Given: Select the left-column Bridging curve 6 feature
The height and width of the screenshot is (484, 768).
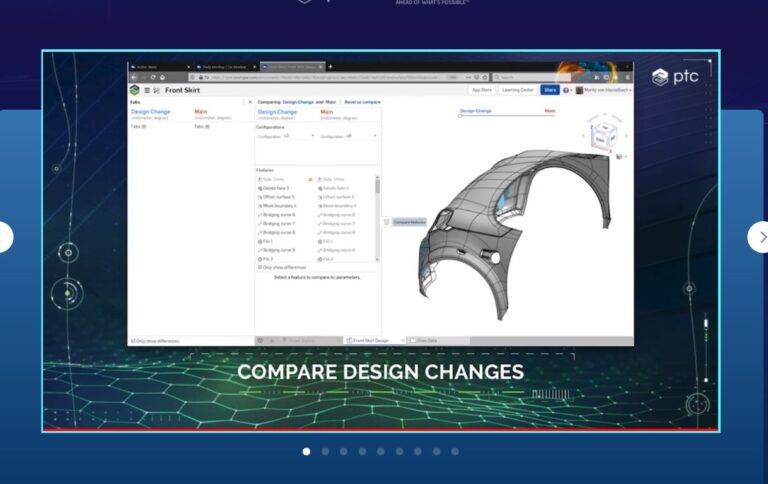Looking at the screenshot, I should click(276, 215).
